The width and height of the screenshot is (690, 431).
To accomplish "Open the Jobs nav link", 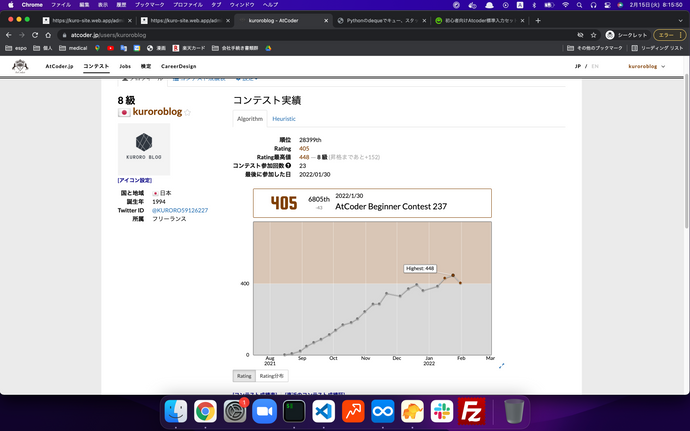I will point(125,66).
